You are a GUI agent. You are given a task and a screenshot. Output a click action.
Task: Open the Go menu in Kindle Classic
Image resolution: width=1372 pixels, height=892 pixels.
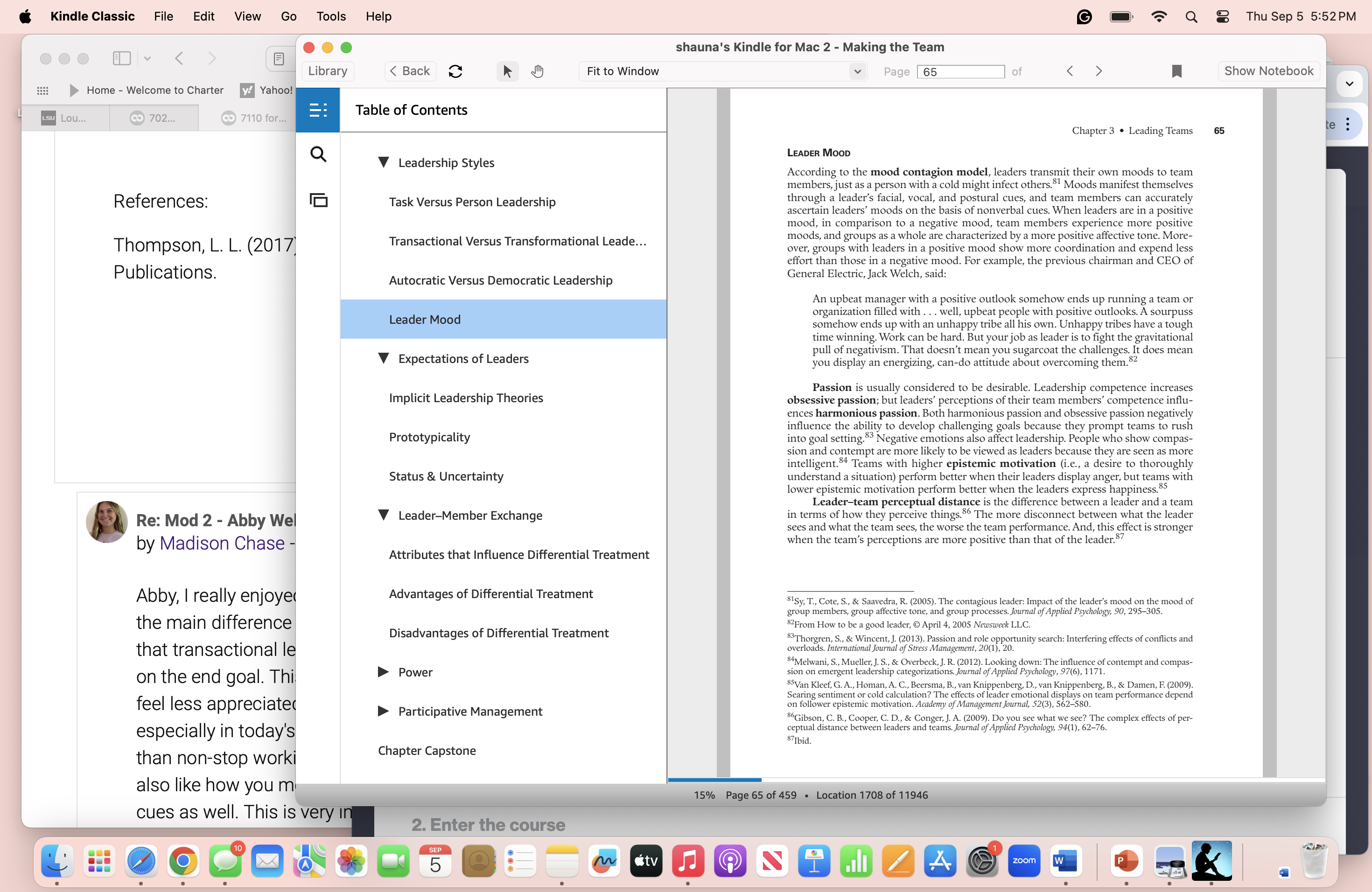click(x=288, y=17)
